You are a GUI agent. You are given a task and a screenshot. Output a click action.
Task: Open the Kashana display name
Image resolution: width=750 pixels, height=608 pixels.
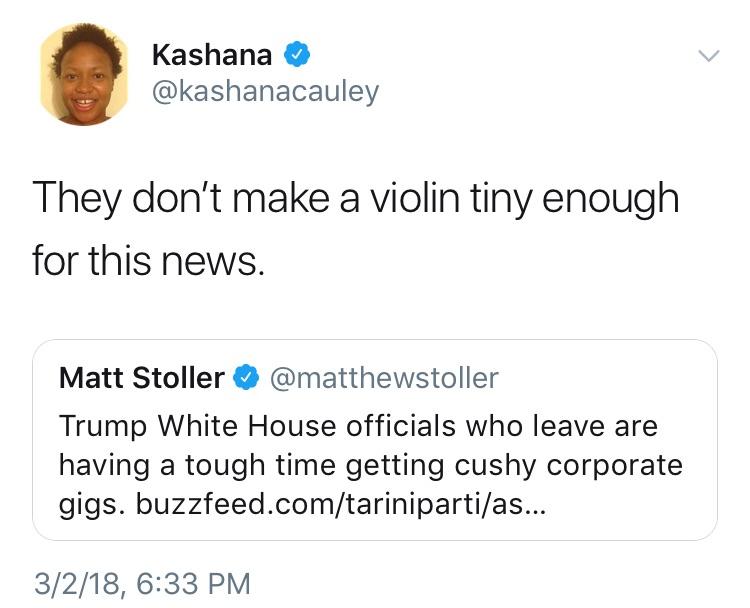[211, 54]
